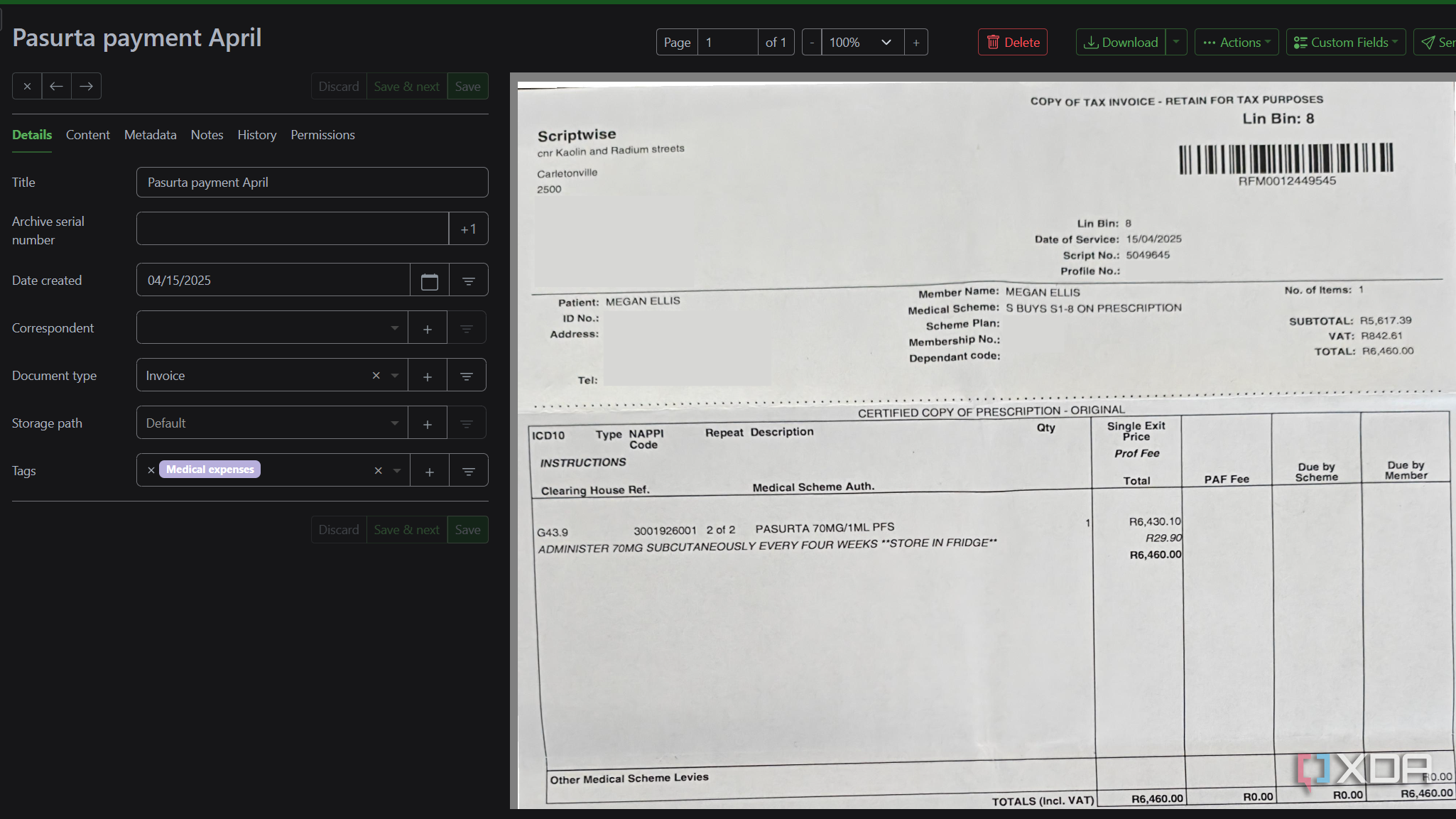Add a new document type
Image resolution: width=1456 pixels, height=819 pixels.
tap(428, 376)
